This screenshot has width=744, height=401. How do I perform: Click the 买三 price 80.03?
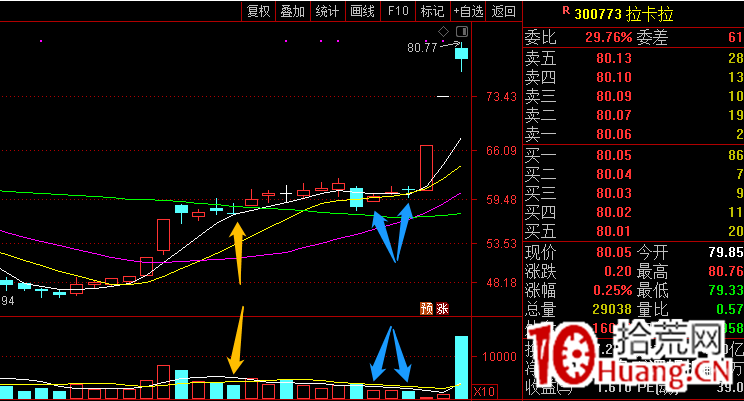click(x=614, y=193)
